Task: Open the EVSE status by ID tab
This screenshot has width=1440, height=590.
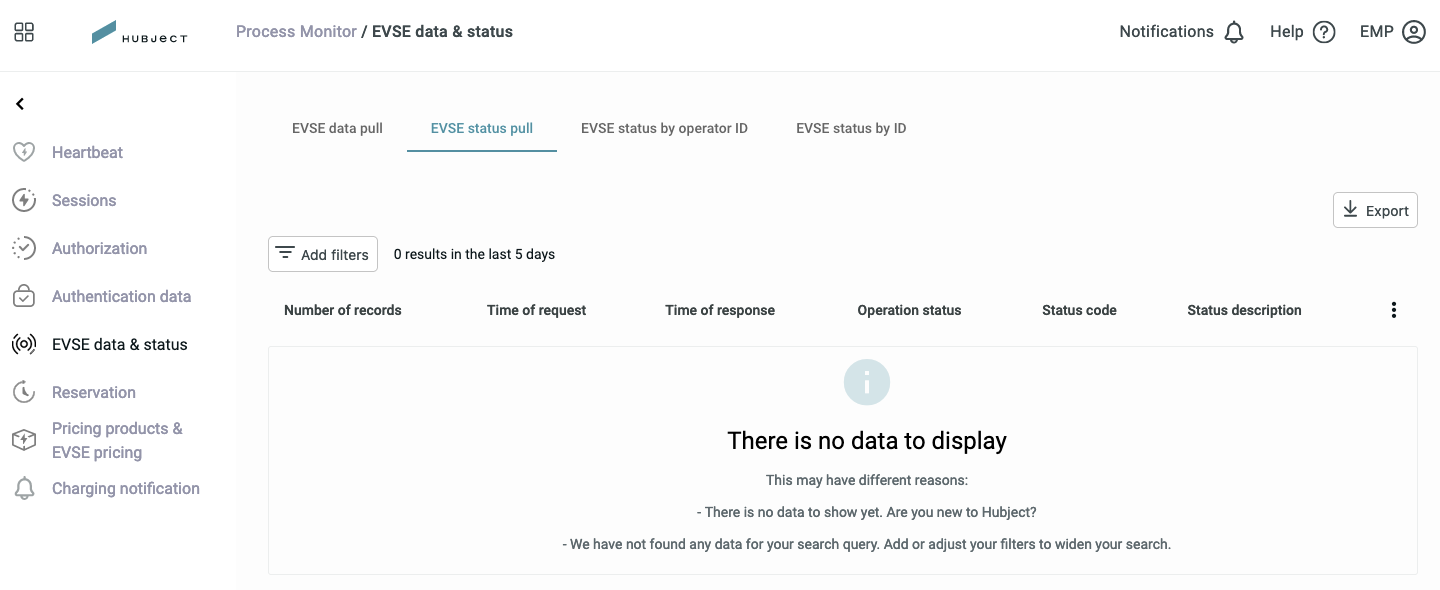Action: [x=851, y=128]
